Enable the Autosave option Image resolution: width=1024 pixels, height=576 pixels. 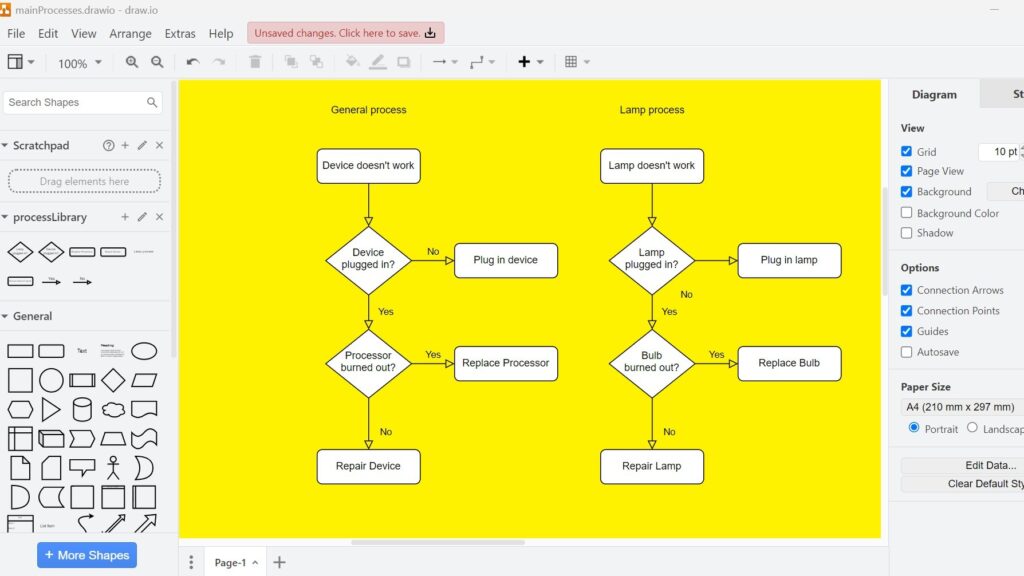pos(908,352)
